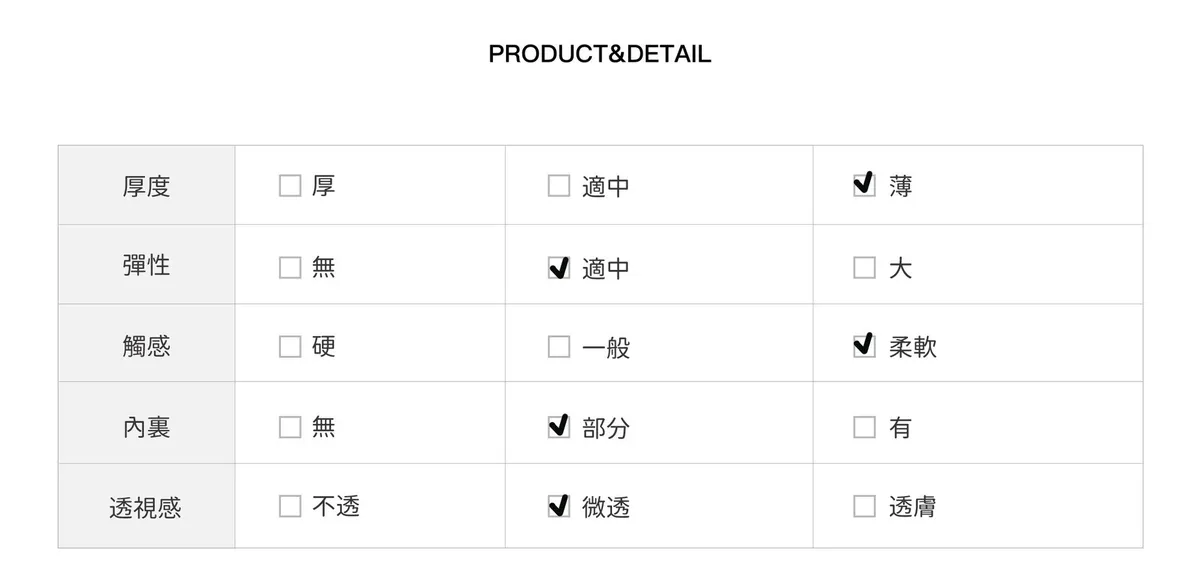Check the 一般 texture checkbox
The height and width of the screenshot is (576, 1200).
coord(559,347)
